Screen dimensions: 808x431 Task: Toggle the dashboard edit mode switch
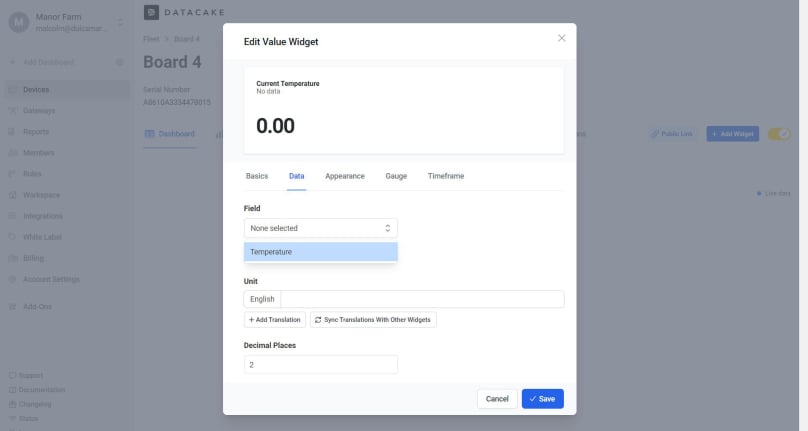pos(779,134)
